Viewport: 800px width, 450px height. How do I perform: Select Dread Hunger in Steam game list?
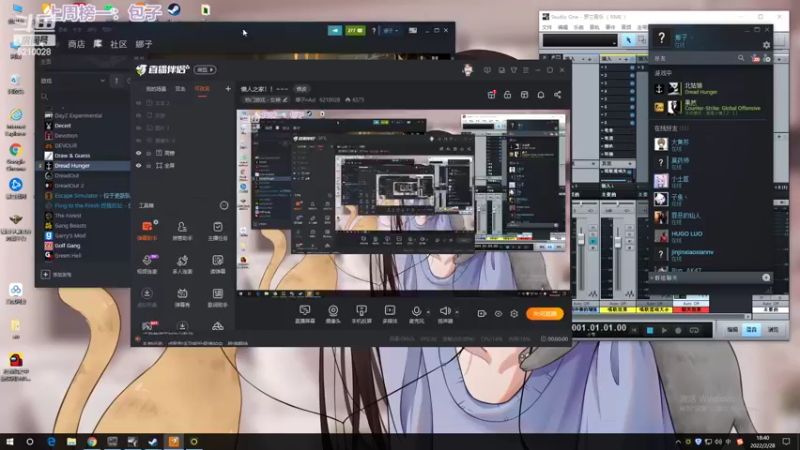(x=84, y=166)
